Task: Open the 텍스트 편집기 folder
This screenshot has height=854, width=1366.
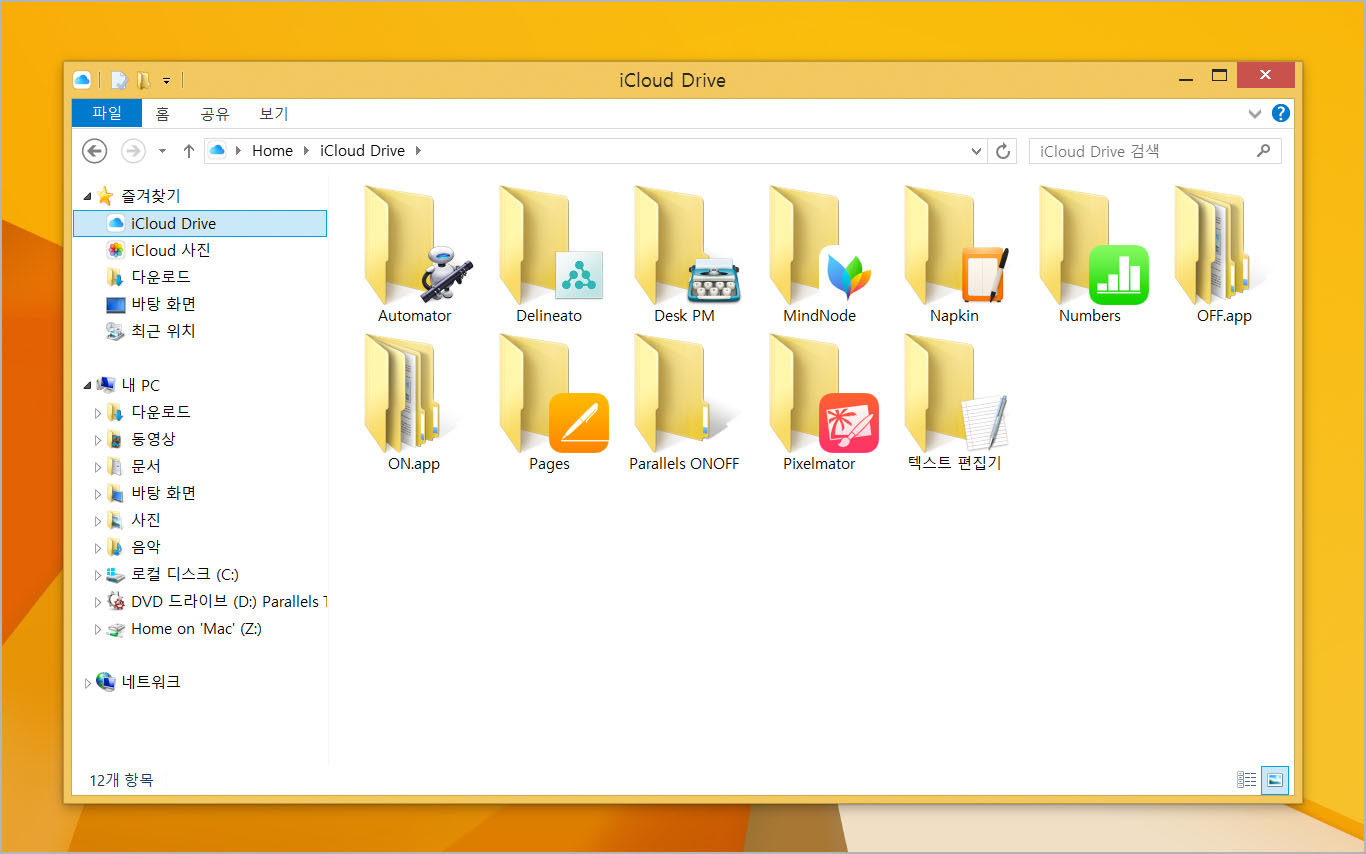Action: [954, 402]
